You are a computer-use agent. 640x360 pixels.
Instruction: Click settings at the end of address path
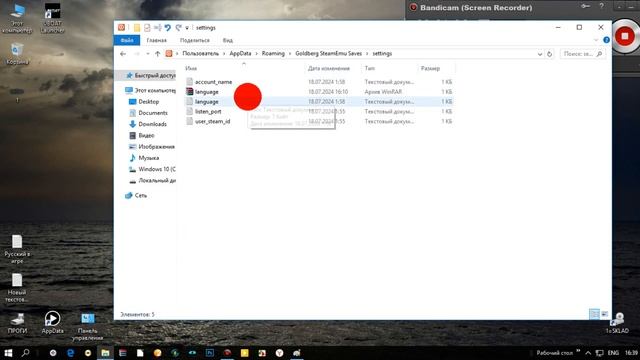coord(382,53)
